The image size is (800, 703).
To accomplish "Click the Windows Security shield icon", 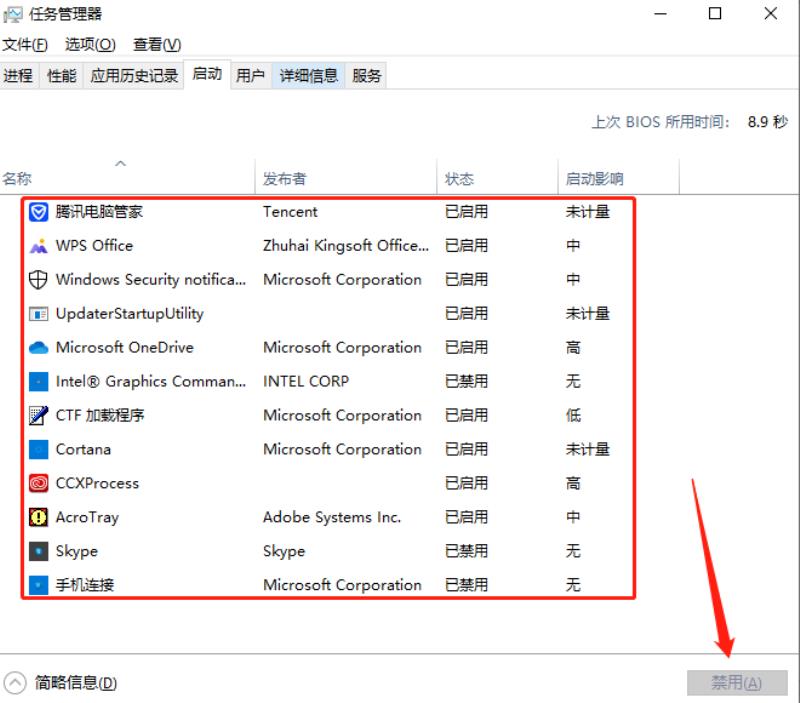I will click(x=38, y=280).
